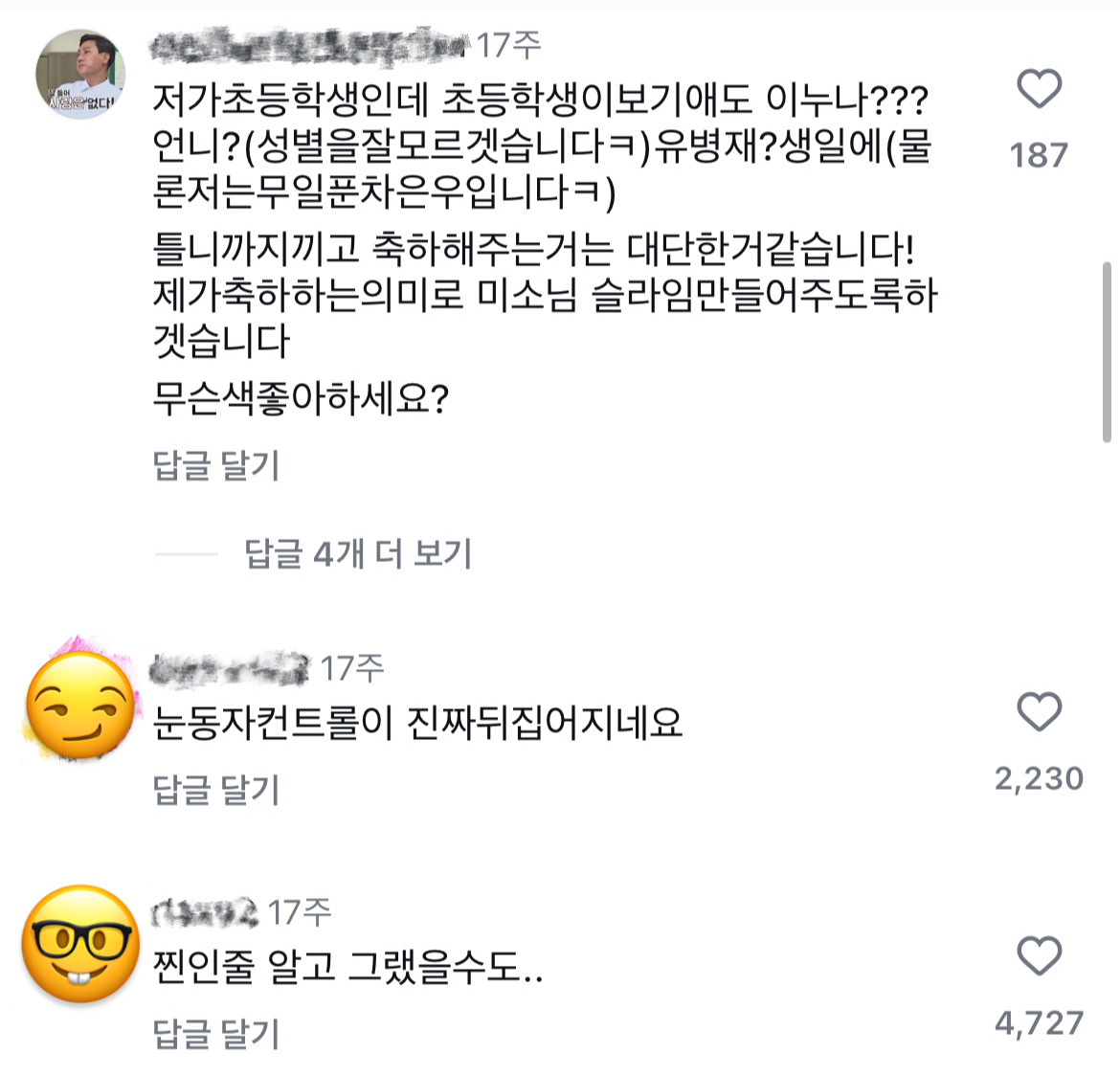Tap the heart on the 눈동자컨트롤 comment
1120x1076 pixels.
pos(1039,713)
